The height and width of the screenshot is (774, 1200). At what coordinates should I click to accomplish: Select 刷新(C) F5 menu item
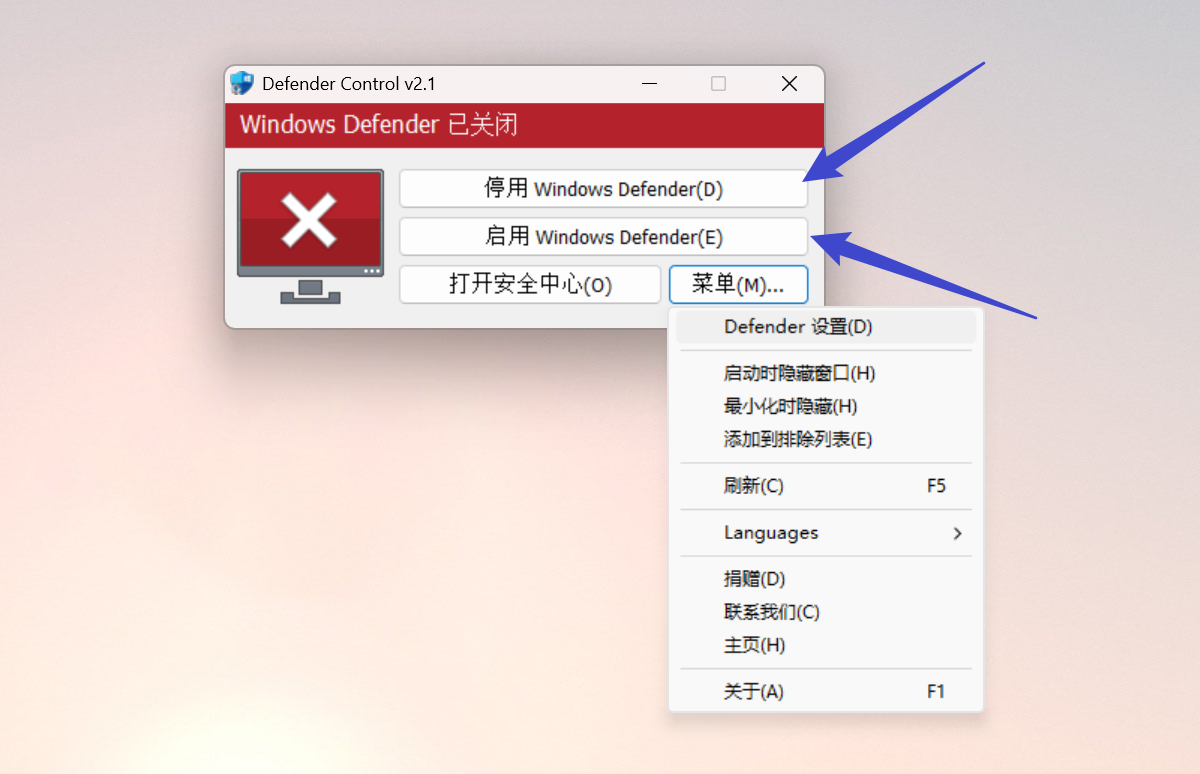[x=826, y=486]
